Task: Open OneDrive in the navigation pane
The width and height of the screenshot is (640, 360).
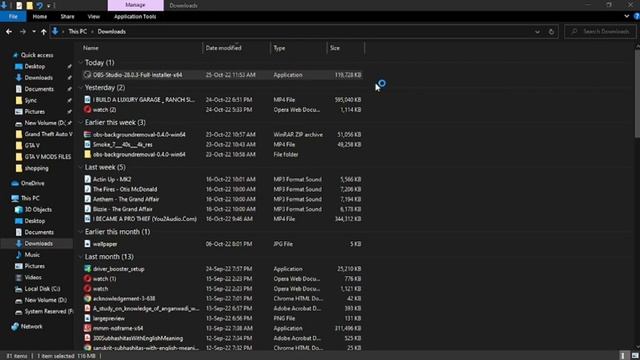Action: 32,183
